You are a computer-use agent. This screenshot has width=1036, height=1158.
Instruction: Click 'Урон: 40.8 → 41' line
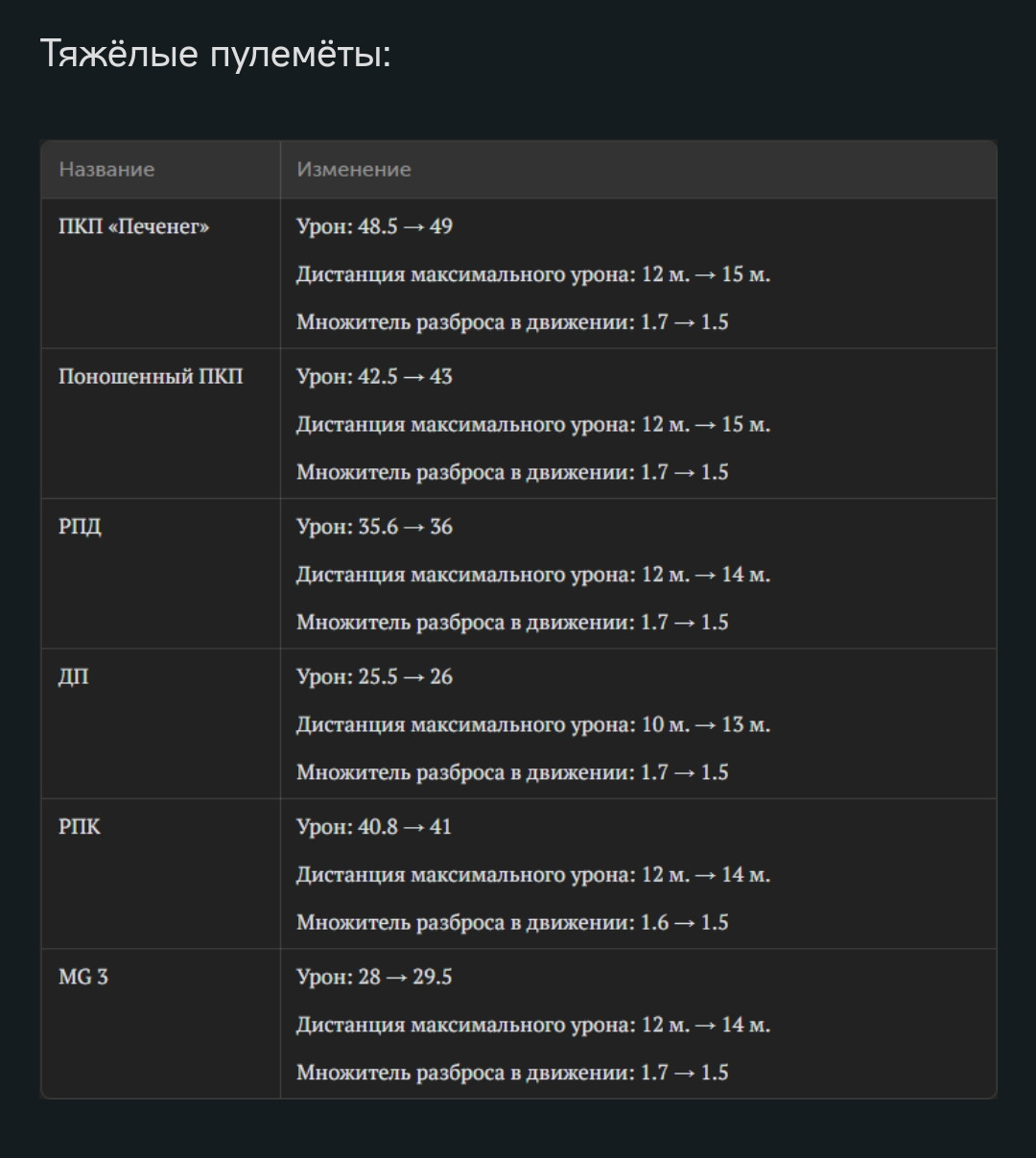(x=374, y=827)
